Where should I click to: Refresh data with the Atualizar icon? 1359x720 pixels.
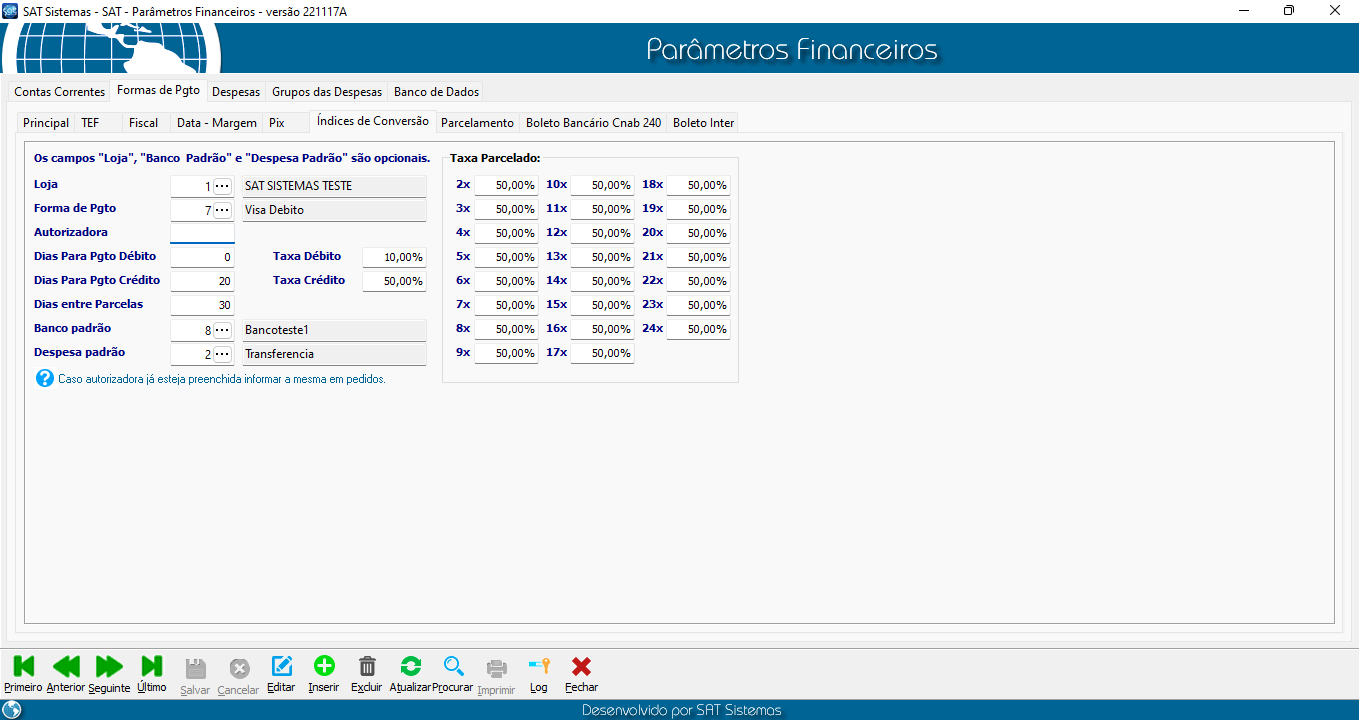tap(410, 667)
